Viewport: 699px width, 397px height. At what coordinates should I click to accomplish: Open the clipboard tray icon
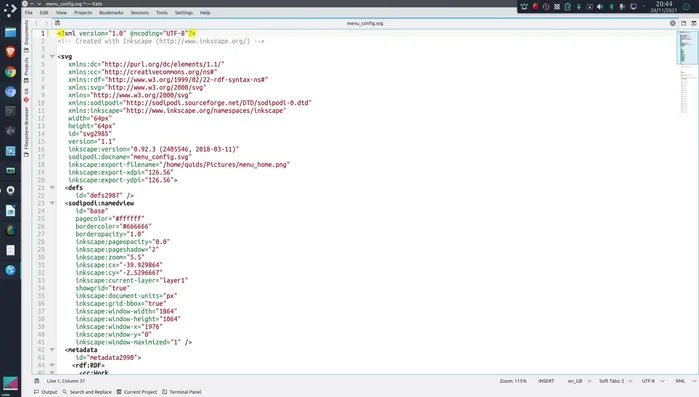(567, 7)
